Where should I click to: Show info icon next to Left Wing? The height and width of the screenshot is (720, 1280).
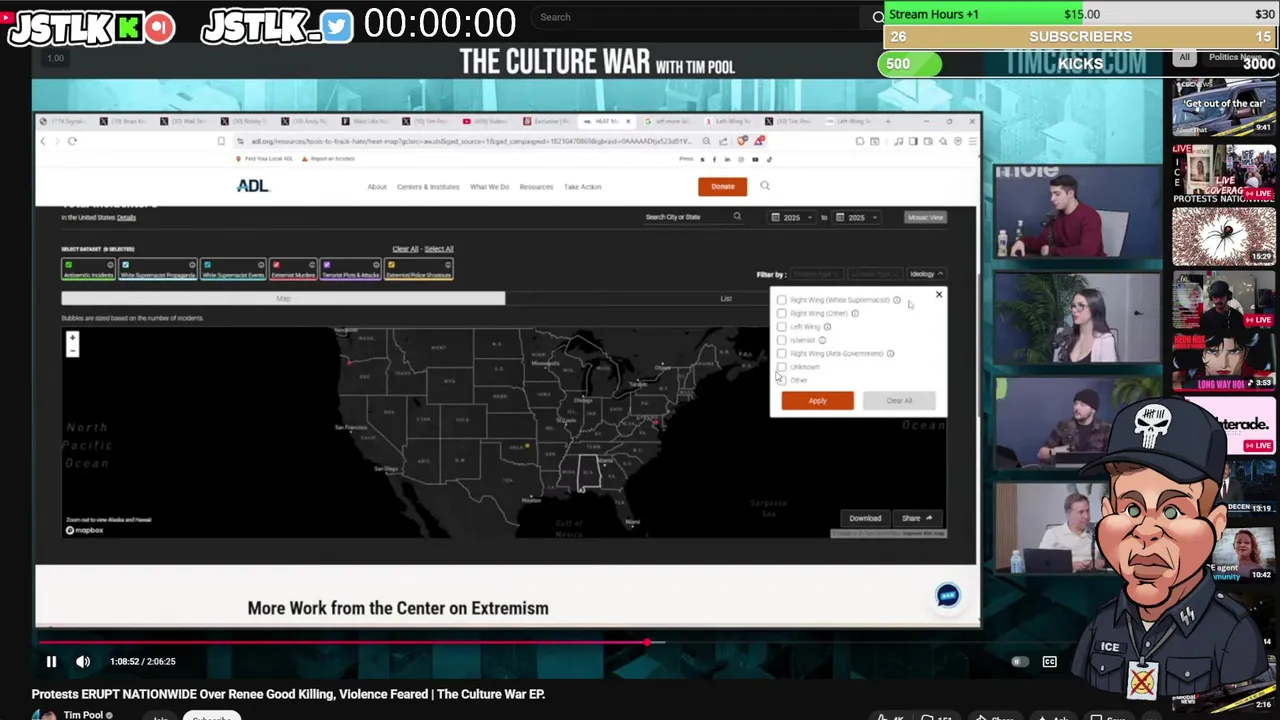click(827, 327)
